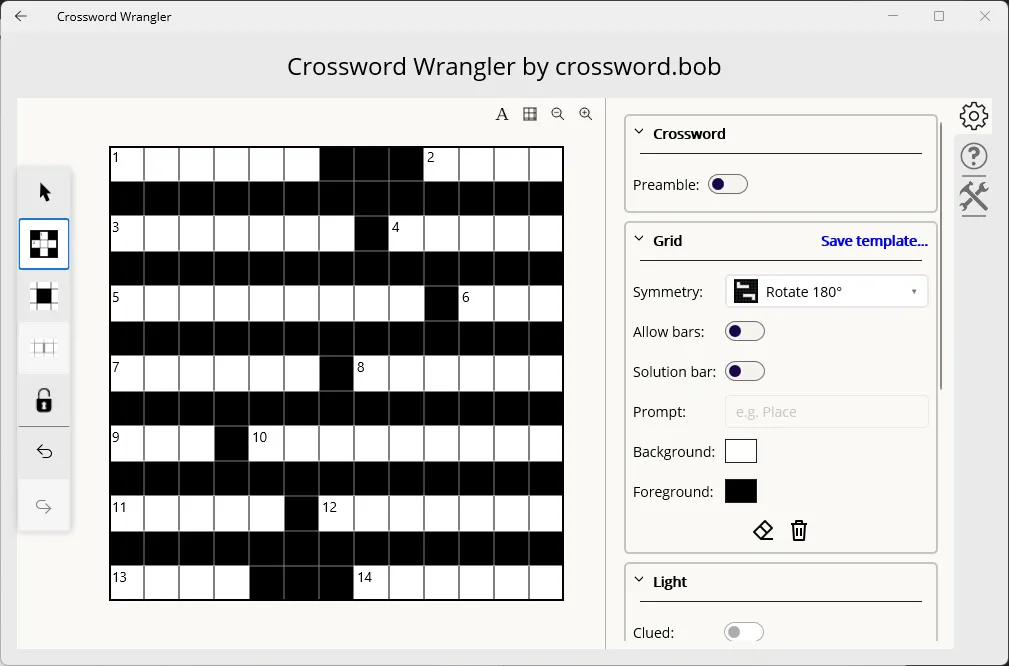Go back using the title bar arrow

[x=21, y=16]
